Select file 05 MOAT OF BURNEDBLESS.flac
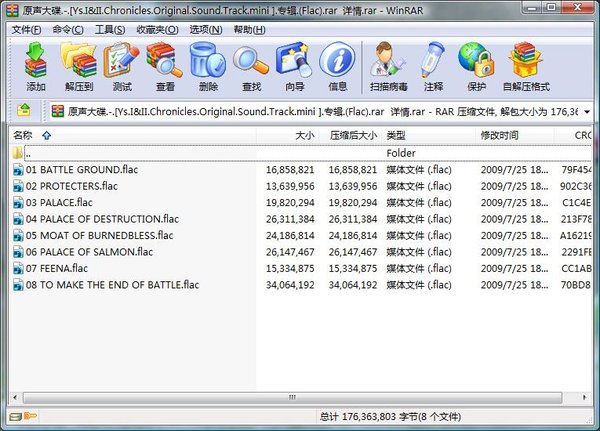The image size is (600, 431). [99, 235]
